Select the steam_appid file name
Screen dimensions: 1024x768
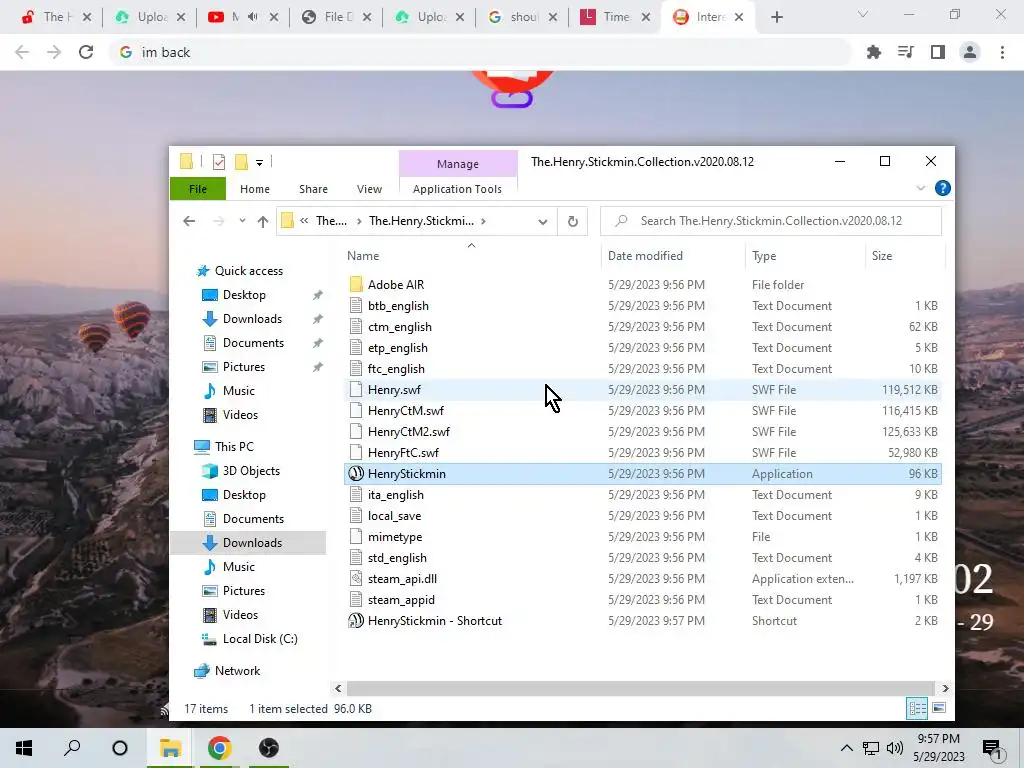[x=401, y=600]
